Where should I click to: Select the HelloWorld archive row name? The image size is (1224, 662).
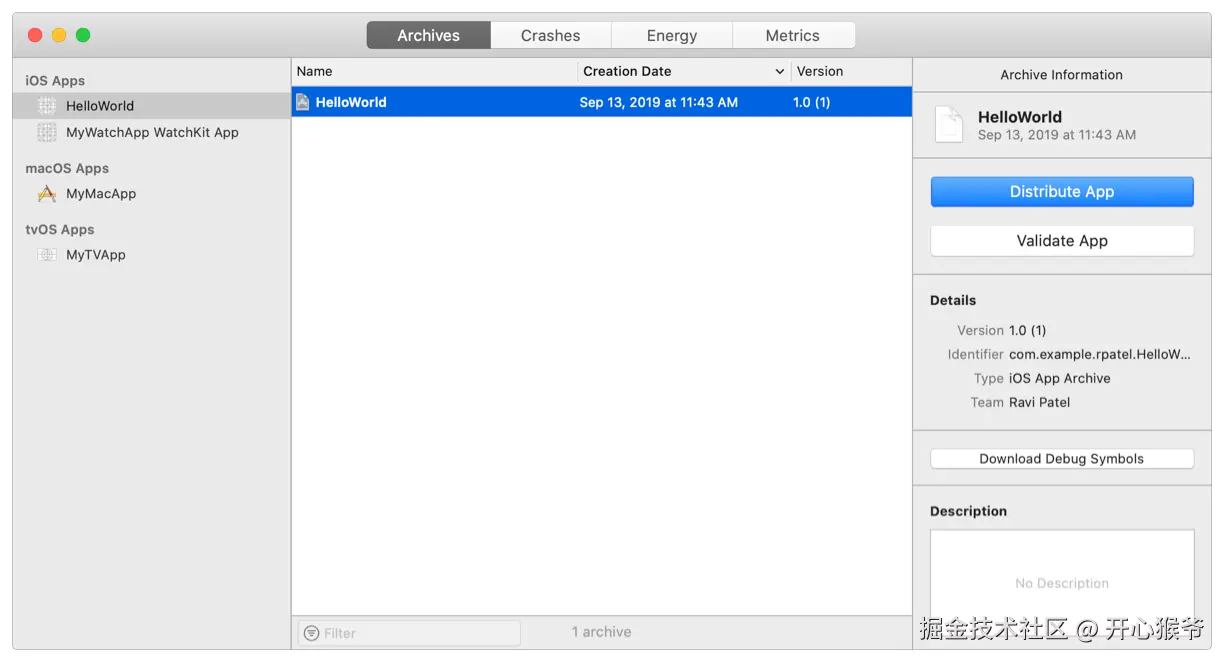351,102
